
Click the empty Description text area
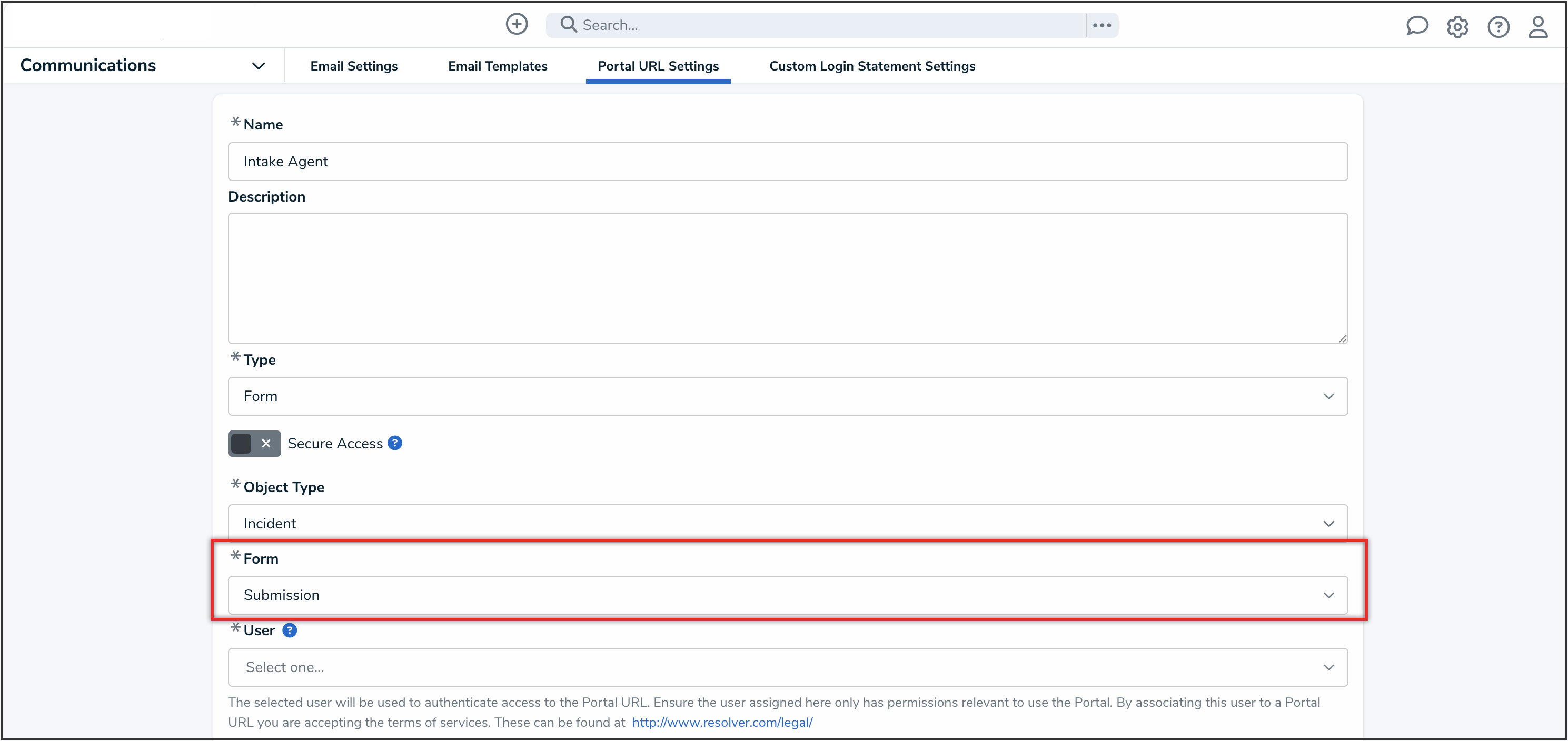[787, 278]
